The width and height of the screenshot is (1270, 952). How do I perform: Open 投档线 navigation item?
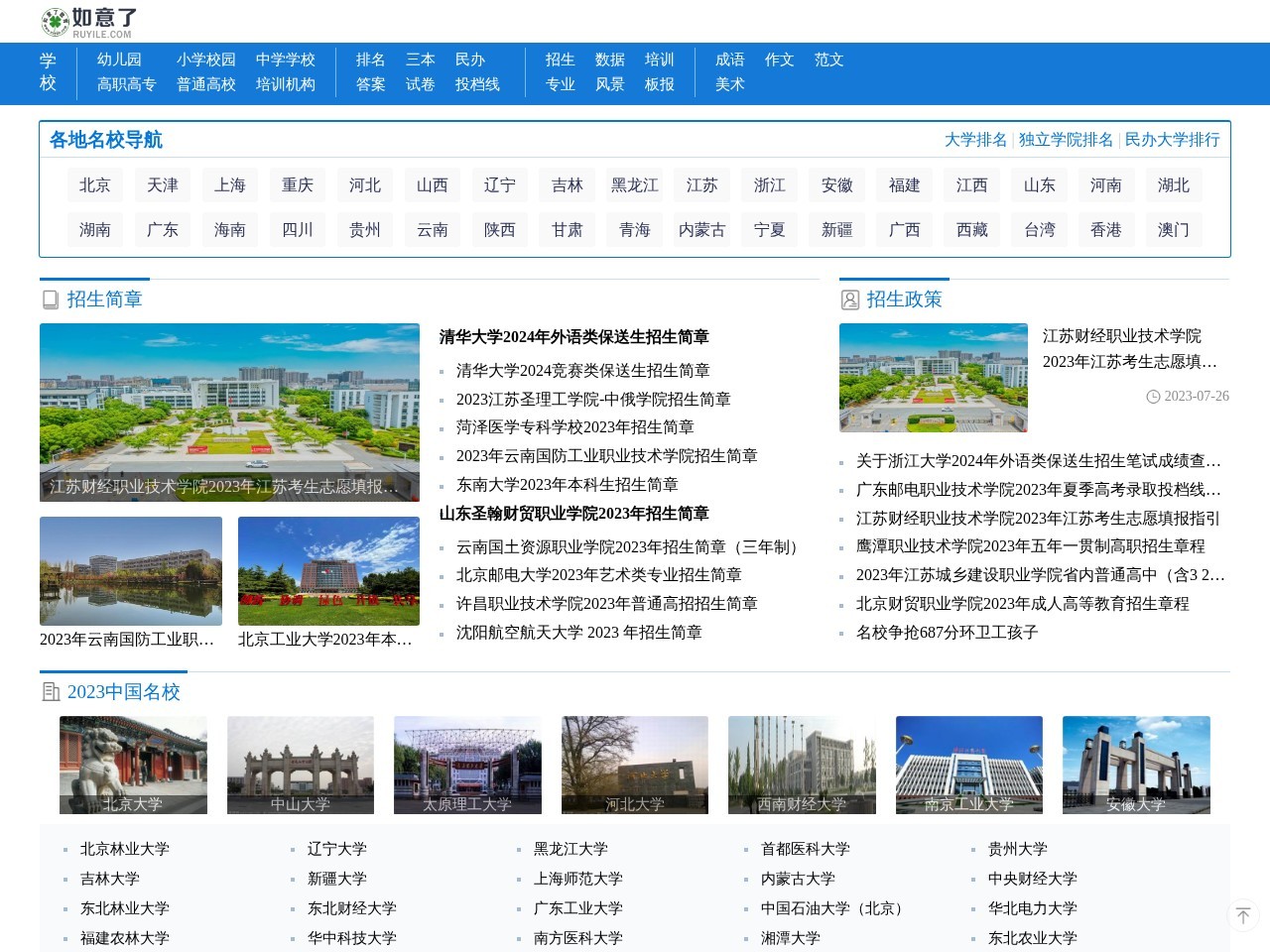pyautogui.click(x=477, y=84)
